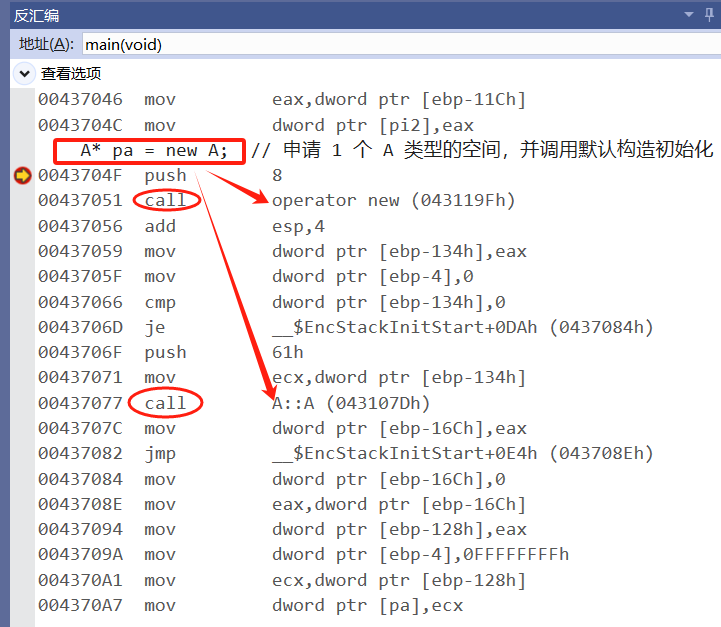Screen dimensions: 721x627
Task: Click operand operator new (043119Fh)
Action: [394, 201]
